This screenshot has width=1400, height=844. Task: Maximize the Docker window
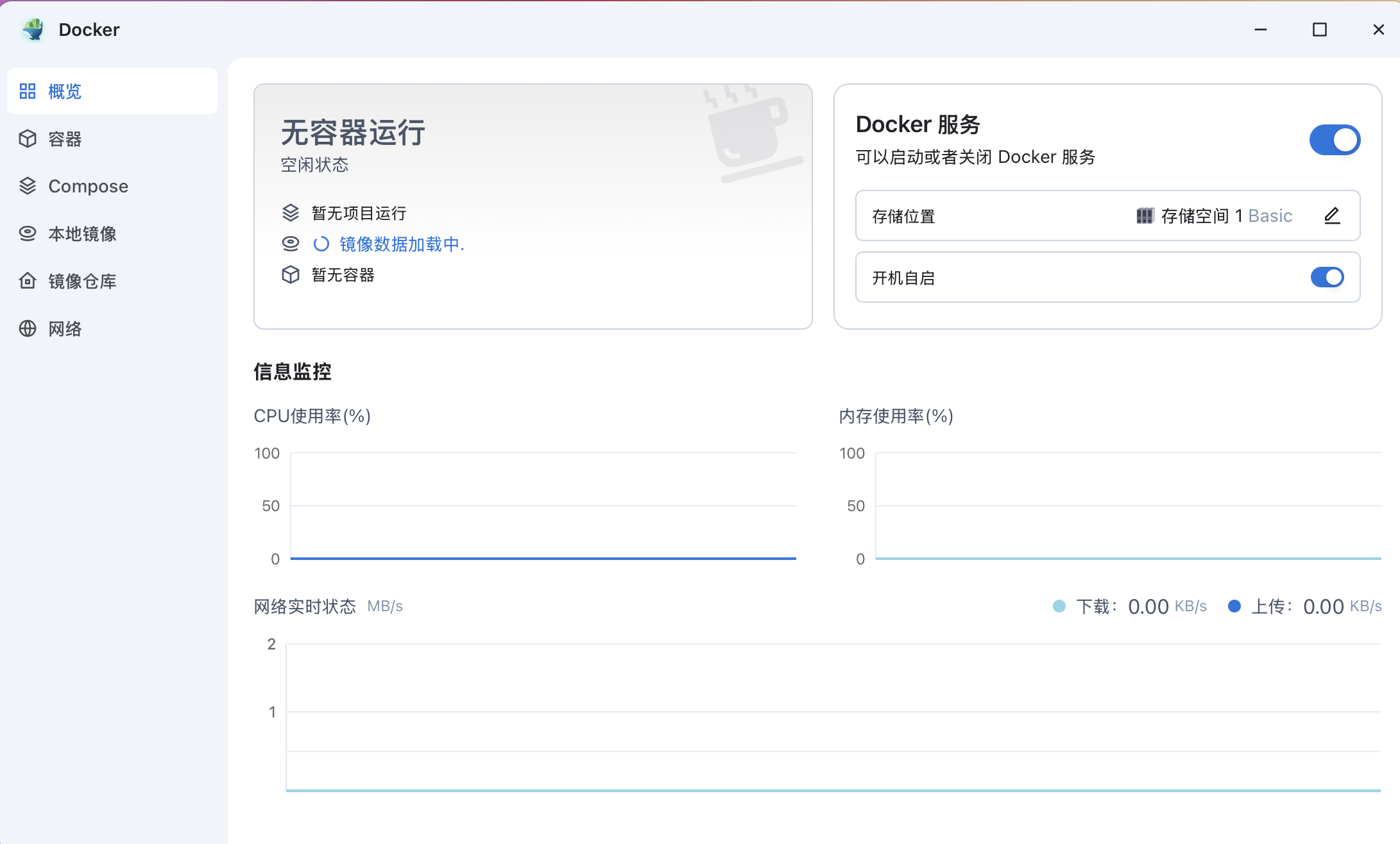pos(1320,30)
